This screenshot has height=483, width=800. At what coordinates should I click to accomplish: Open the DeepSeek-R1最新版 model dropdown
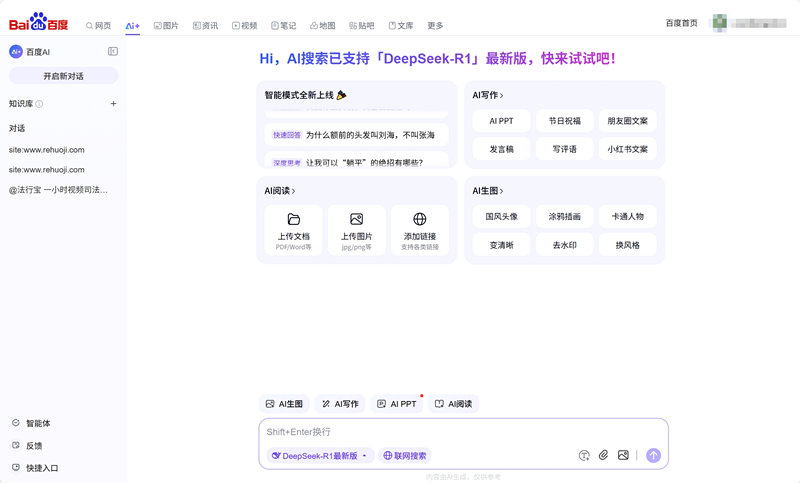tap(320, 455)
